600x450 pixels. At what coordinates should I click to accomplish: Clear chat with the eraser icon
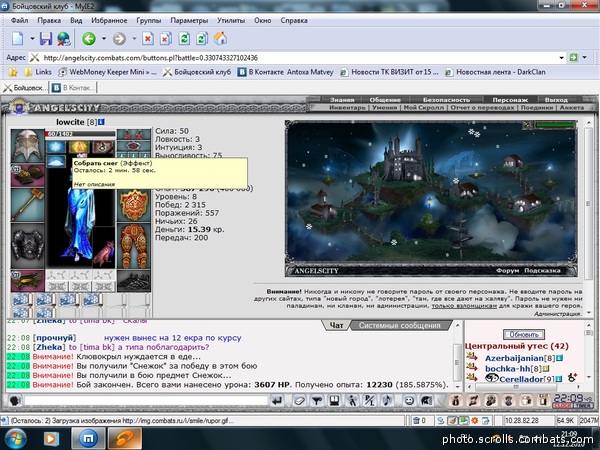tap(299, 401)
